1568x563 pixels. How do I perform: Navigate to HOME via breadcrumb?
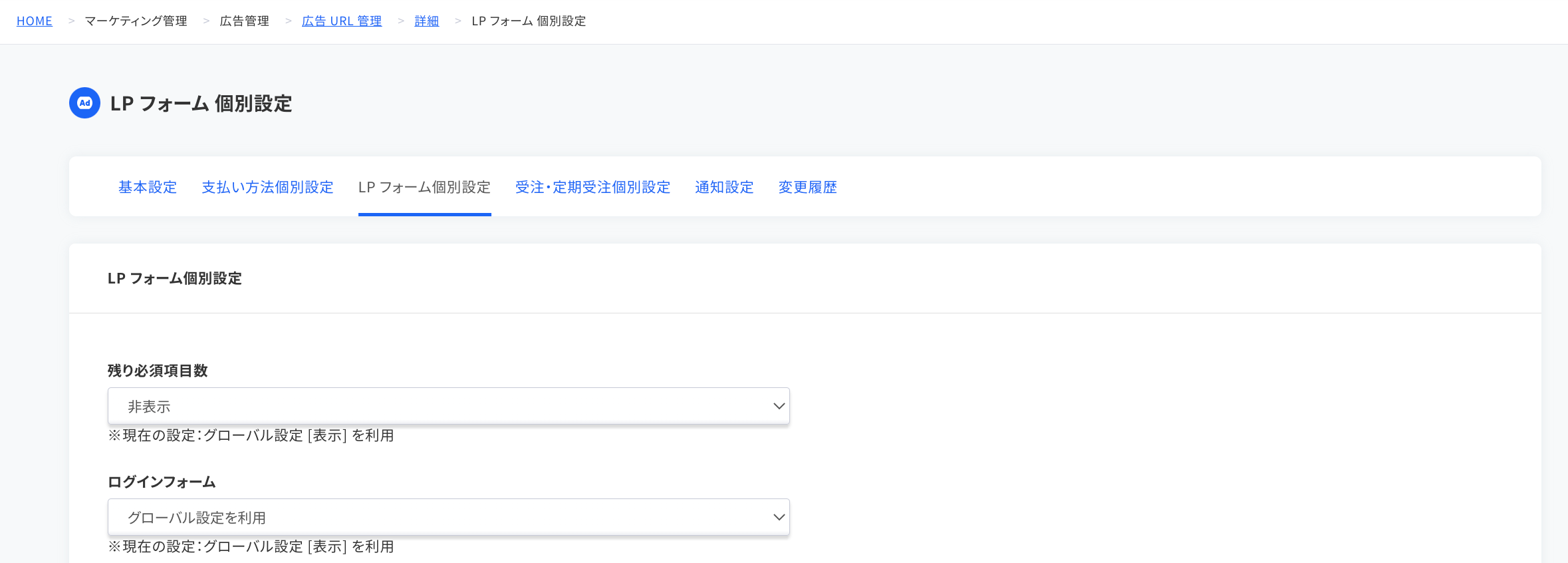coord(34,21)
